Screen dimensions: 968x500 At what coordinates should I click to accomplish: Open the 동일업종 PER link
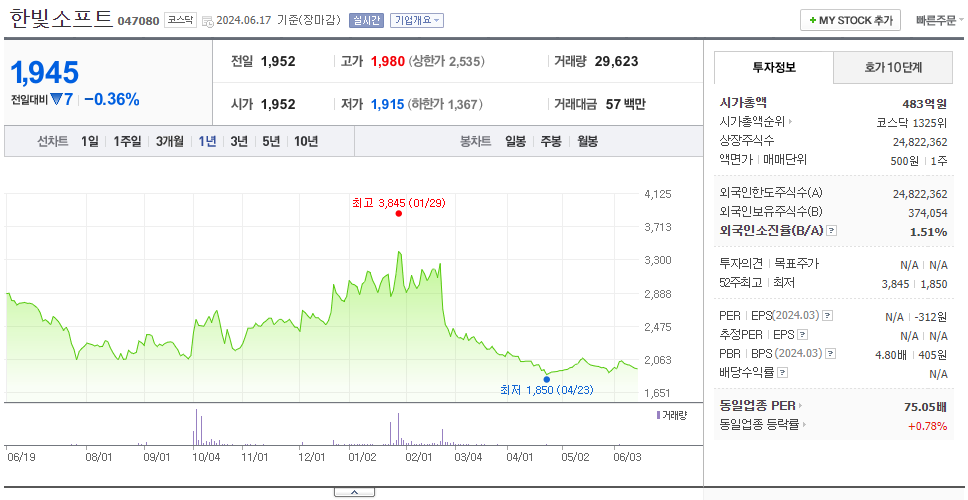point(757,406)
